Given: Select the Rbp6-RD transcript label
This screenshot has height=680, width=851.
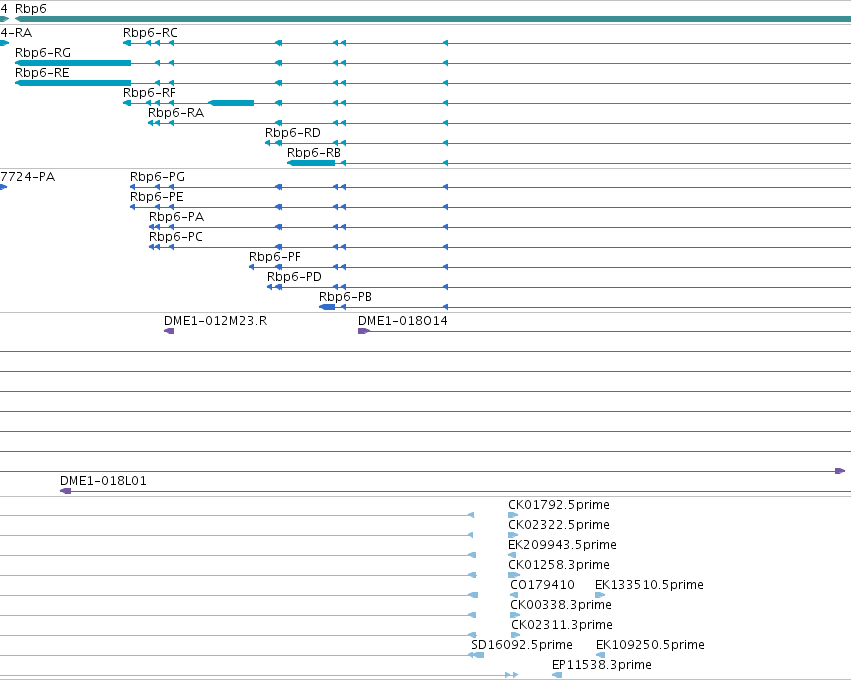Looking at the screenshot, I should (x=293, y=134).
